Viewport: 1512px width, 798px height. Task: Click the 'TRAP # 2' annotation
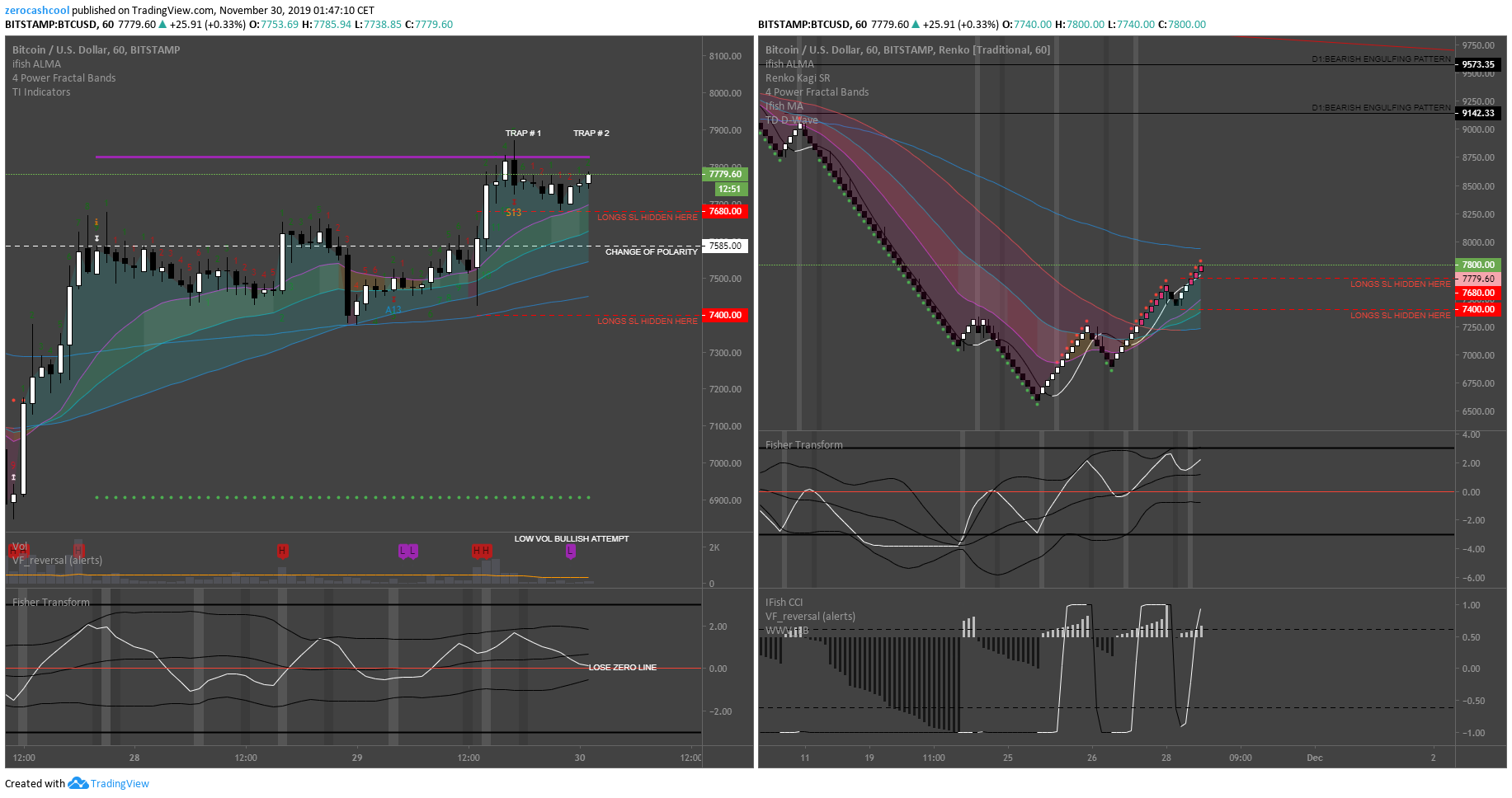pos(591,133)
